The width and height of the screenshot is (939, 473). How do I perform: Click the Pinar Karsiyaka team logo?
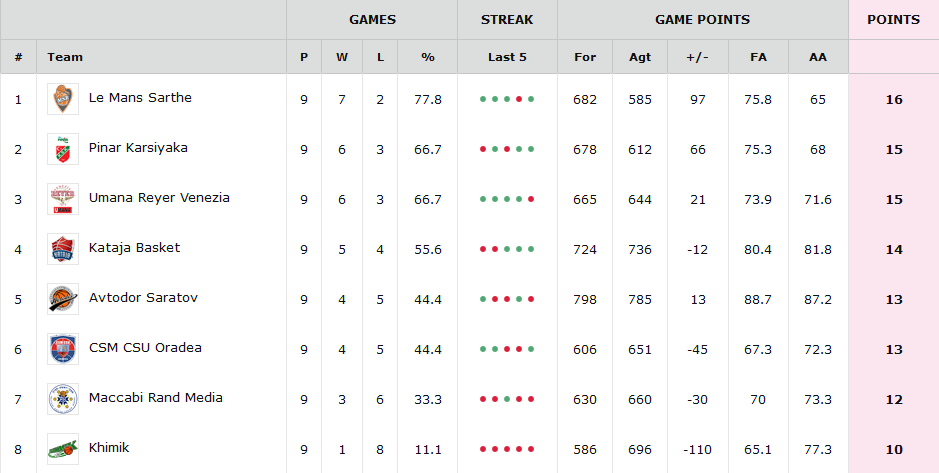click(x=63, y=149)
